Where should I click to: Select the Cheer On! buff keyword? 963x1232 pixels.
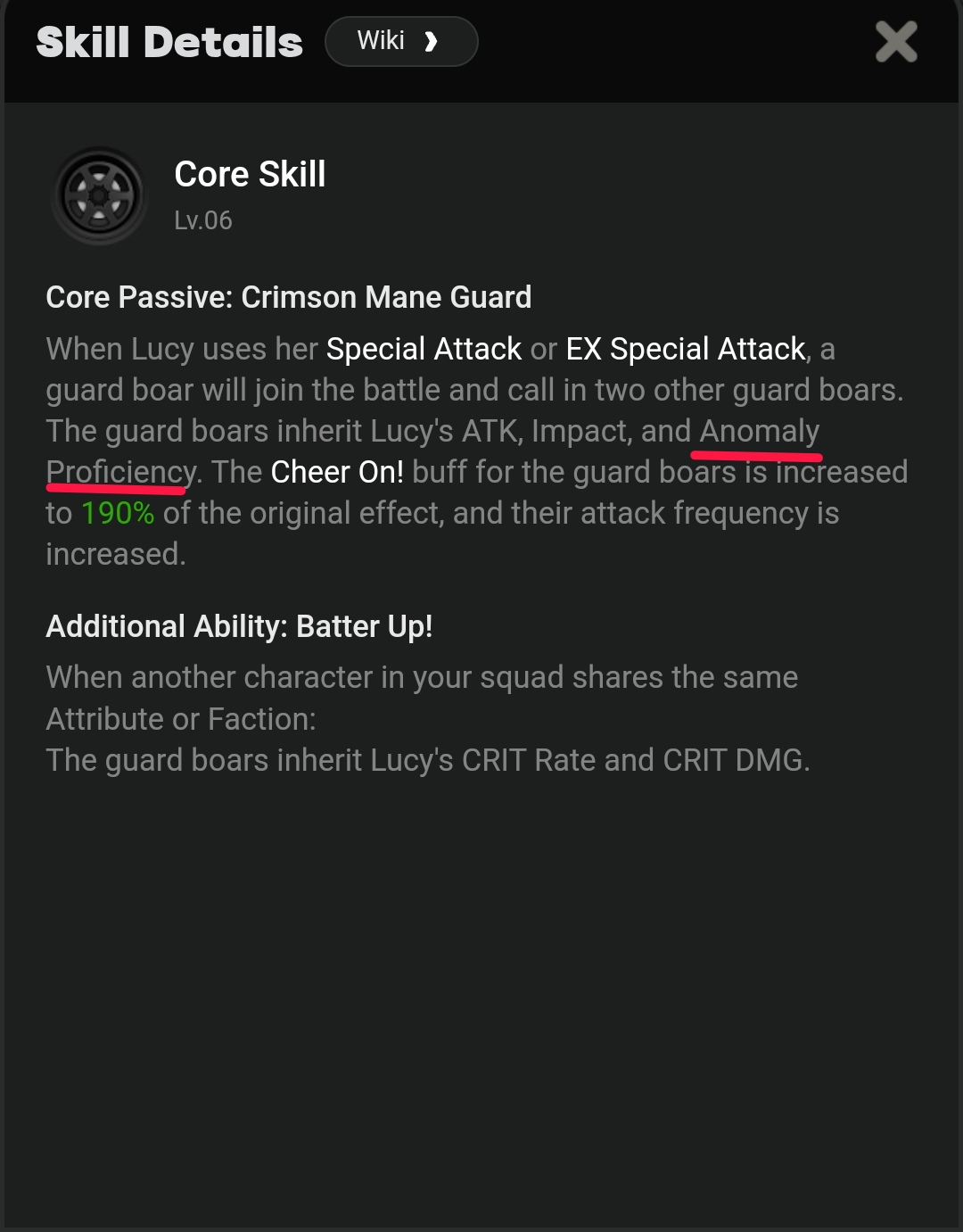tap(338, 471)
